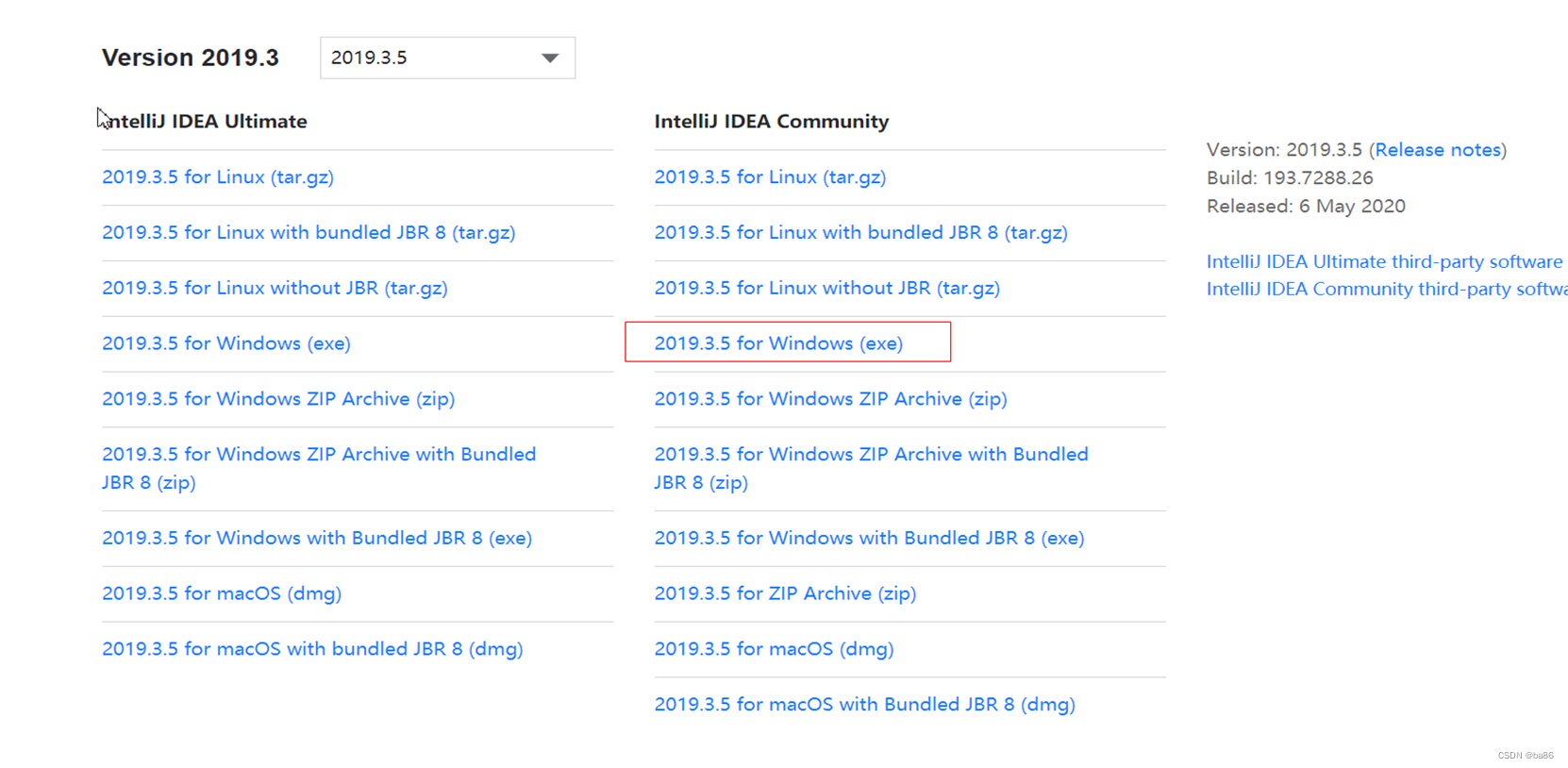Download Community 2019.3.5 for Windows (exe)
The image size is (1568, 768).
pos(778,343)
